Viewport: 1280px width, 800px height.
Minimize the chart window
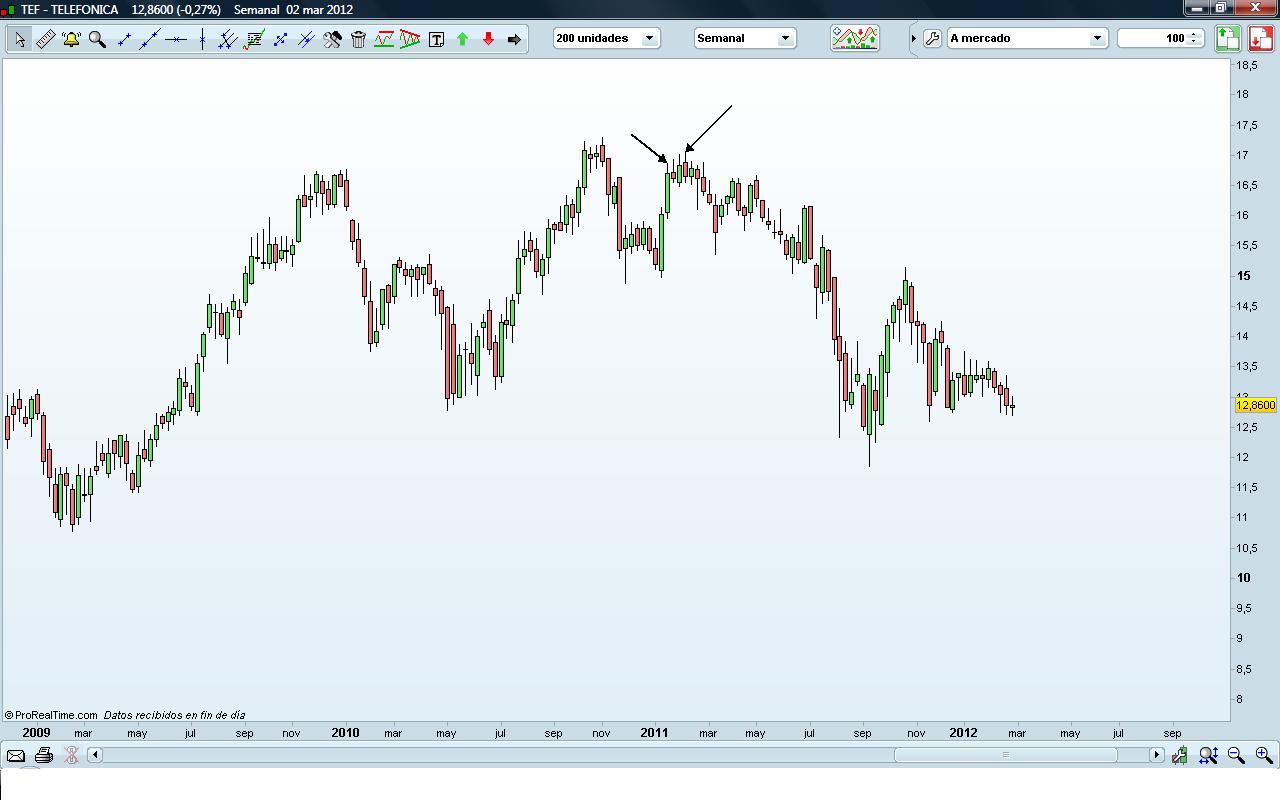pos(1197,8)
